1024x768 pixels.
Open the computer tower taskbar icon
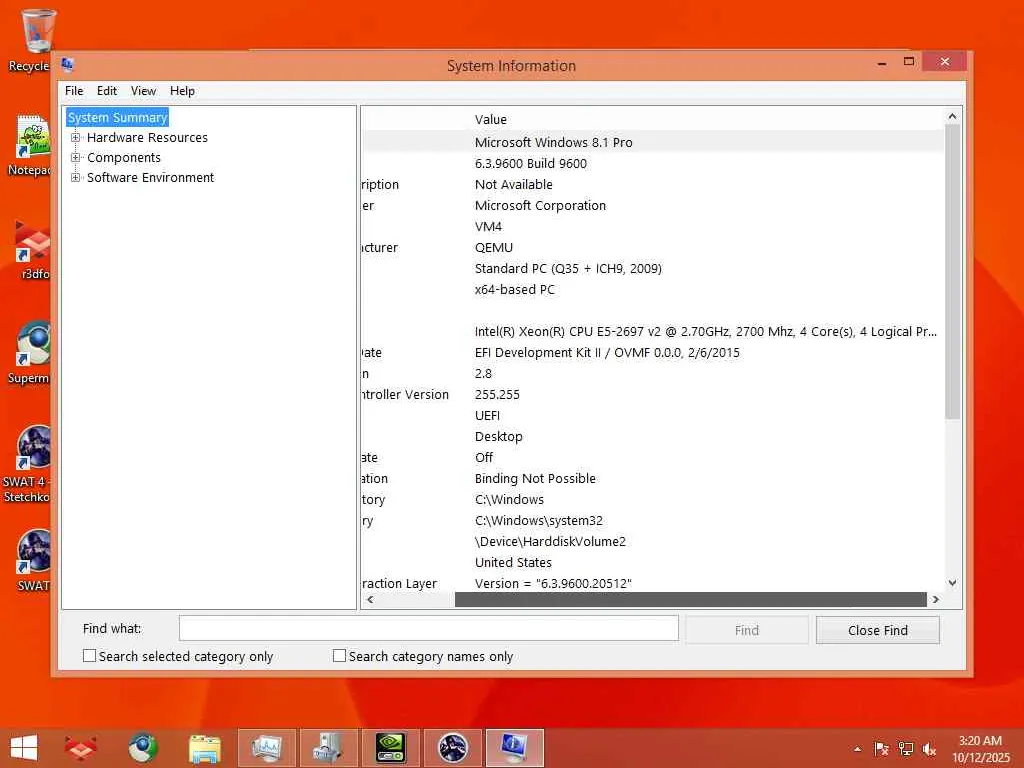[x=328, y=748]
